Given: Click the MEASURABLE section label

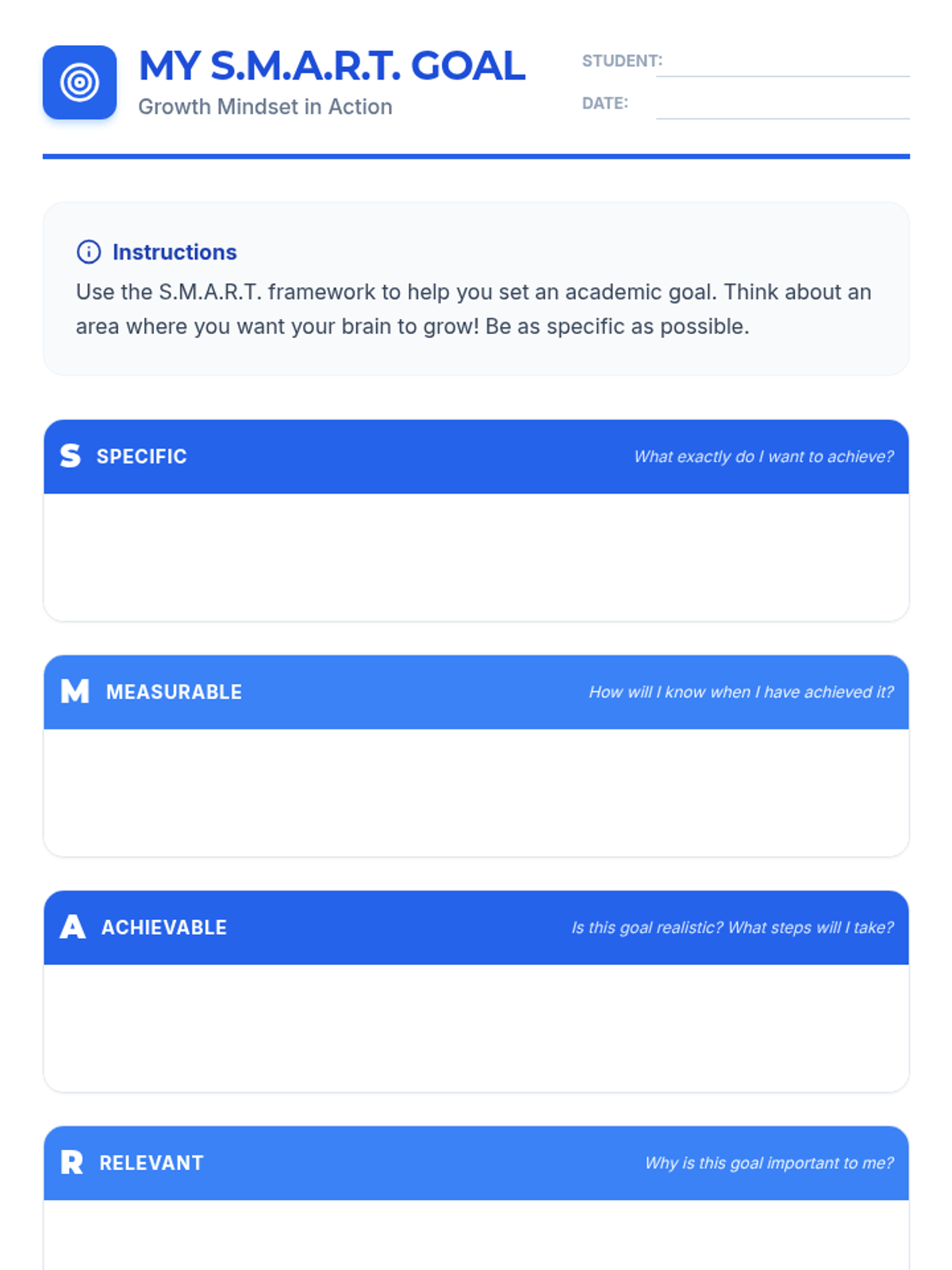Looking at the screenshot, I should point(174,692).
